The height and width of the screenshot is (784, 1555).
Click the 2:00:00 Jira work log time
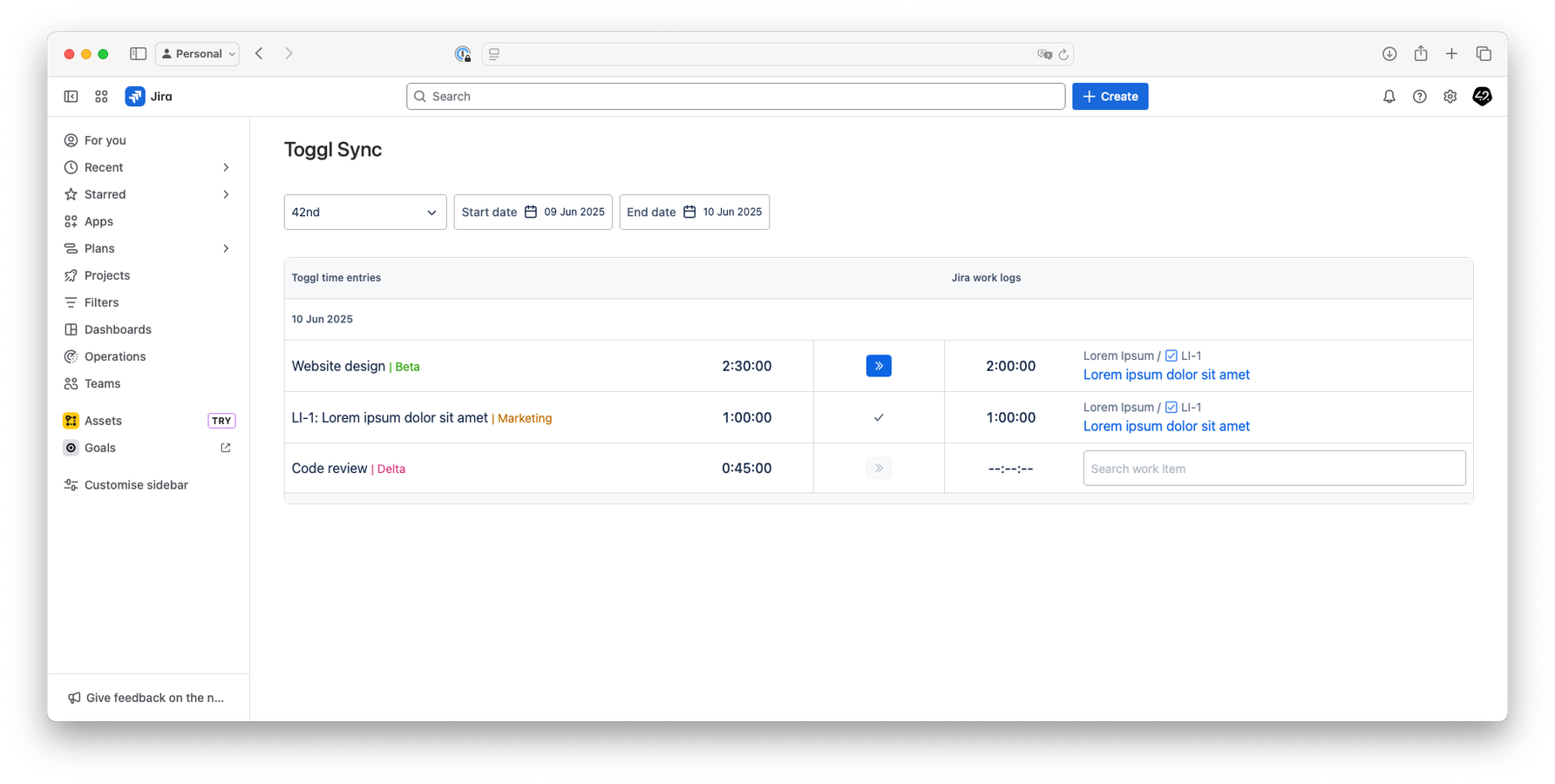pos(1011,366)
